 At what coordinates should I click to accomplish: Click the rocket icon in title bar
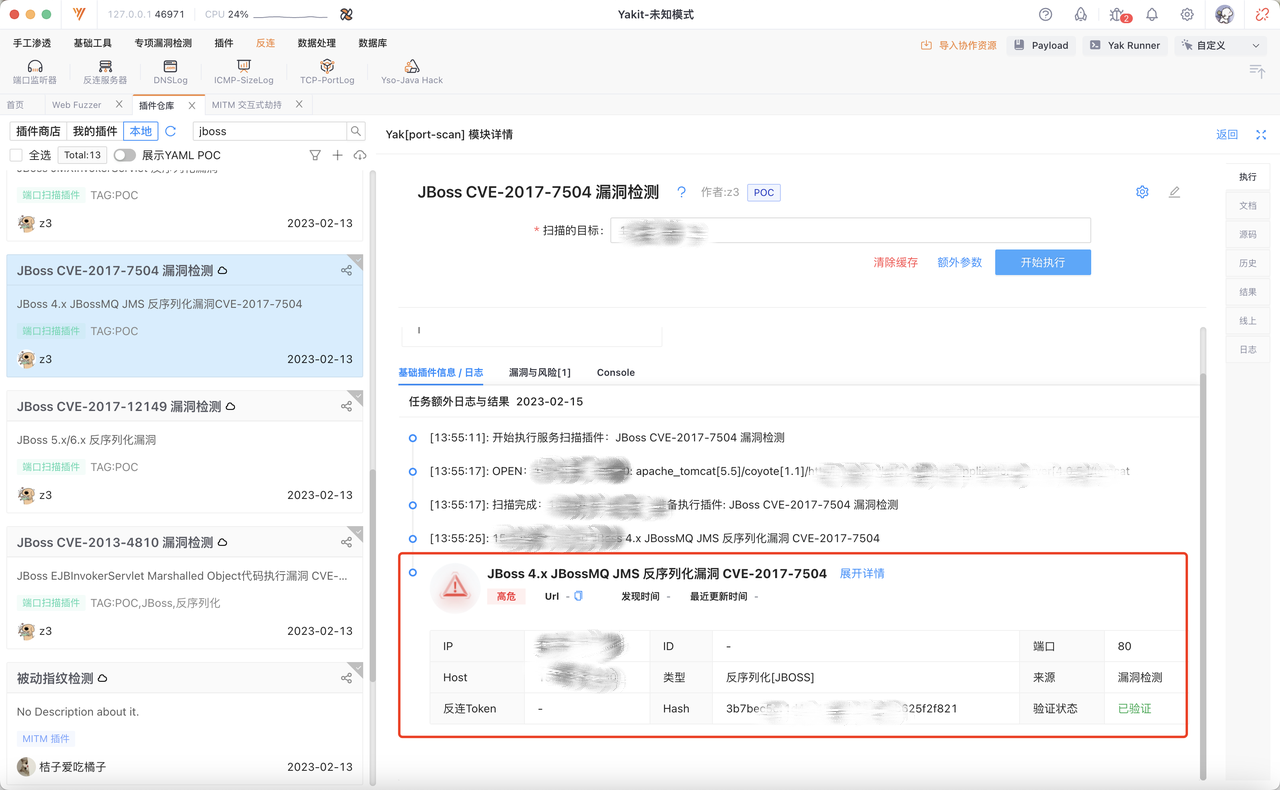1080,15
